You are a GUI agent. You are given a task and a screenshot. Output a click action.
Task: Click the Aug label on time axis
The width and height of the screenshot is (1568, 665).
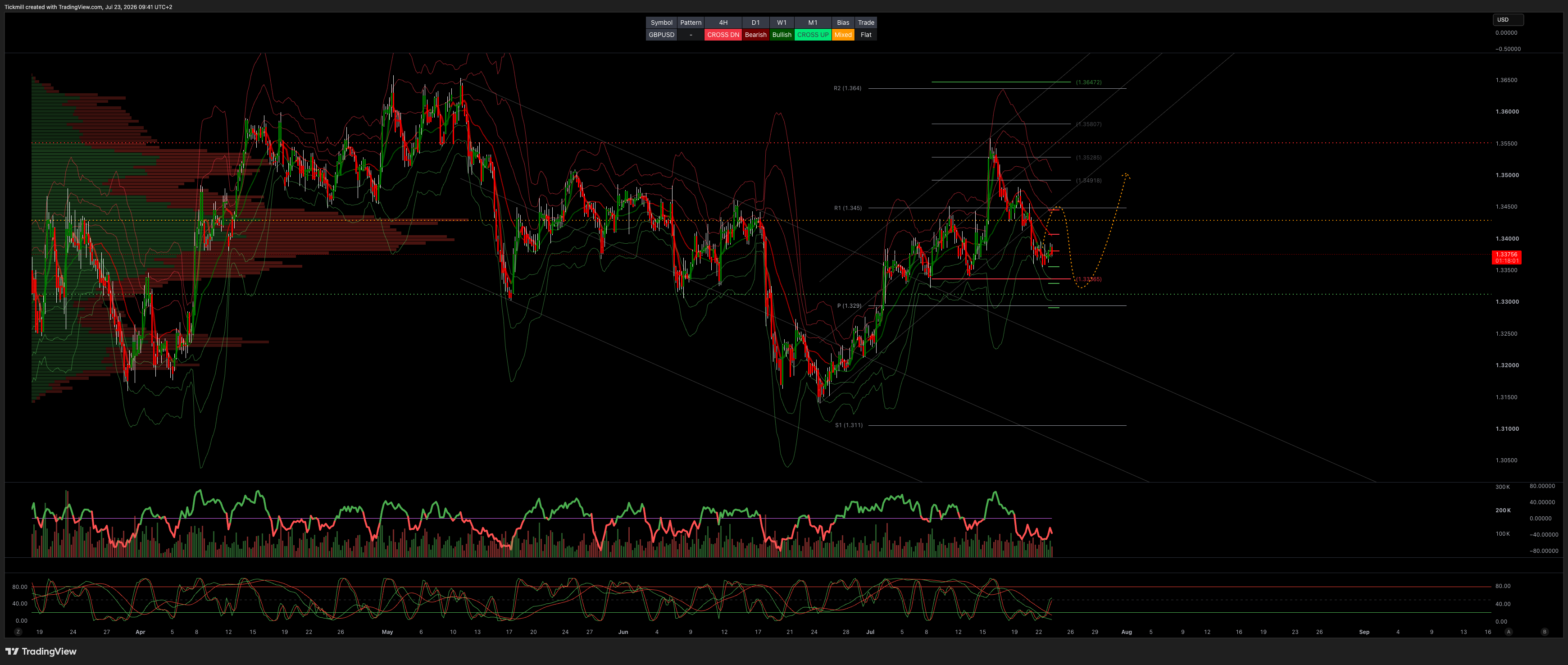click(x=1127, y=632)
